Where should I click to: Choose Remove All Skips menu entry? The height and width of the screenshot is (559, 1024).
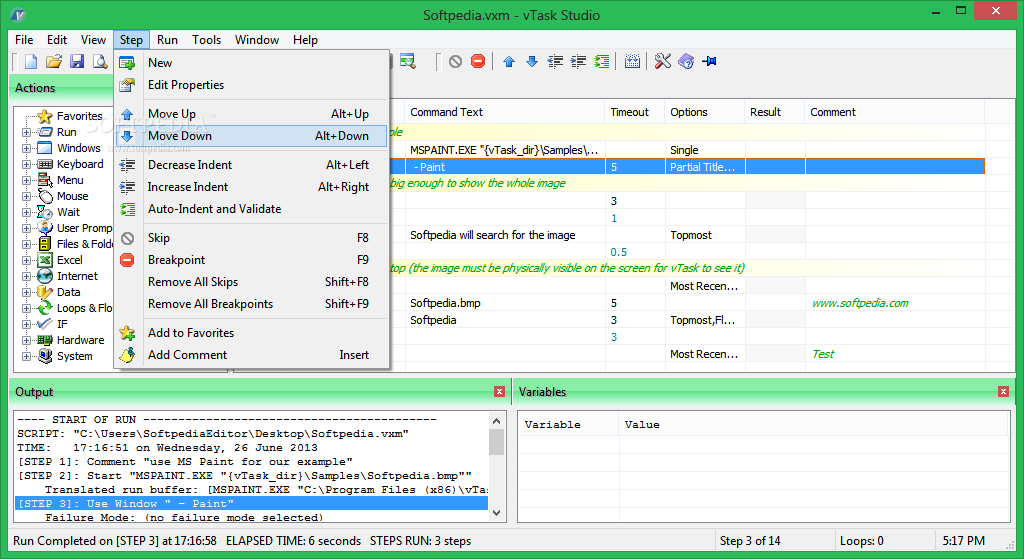(x=251, y=282)
